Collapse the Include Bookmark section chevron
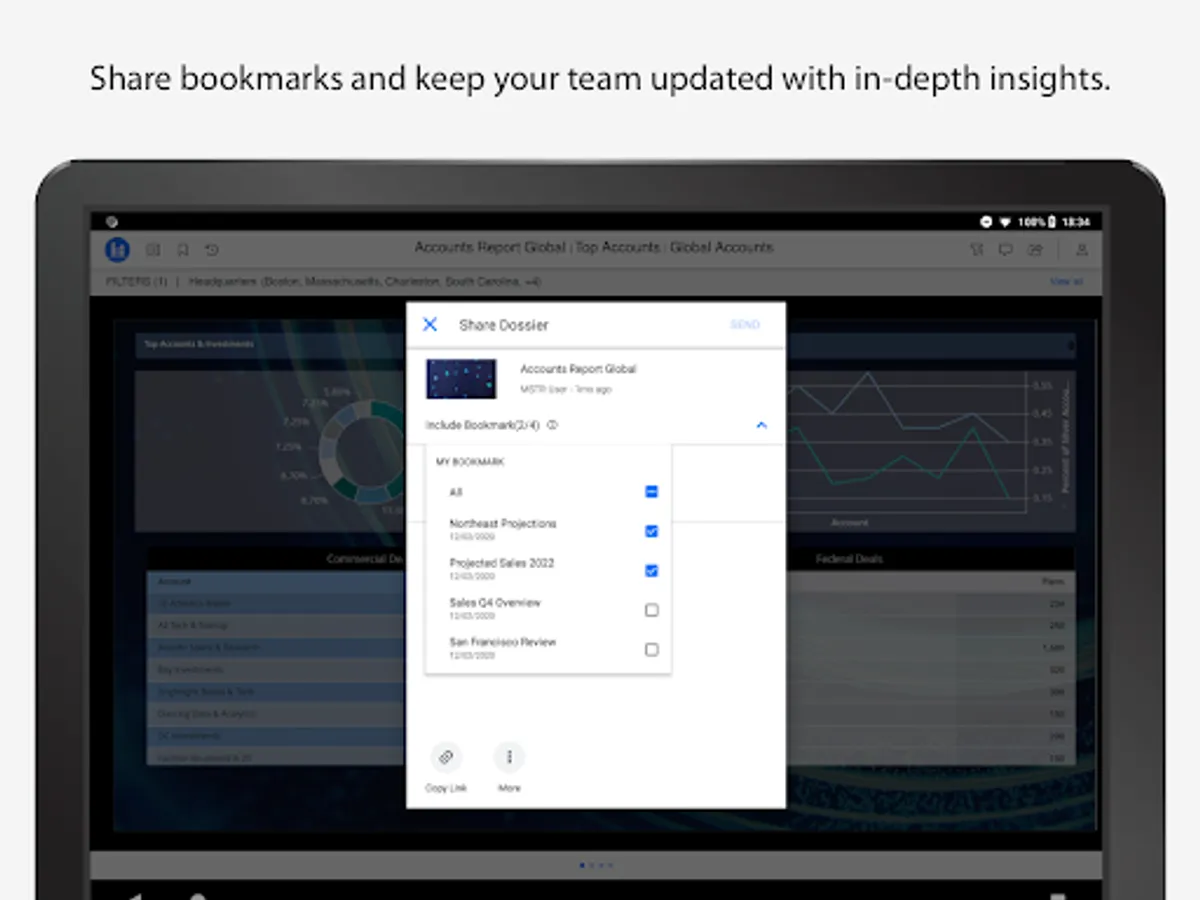This screenshot has height=900, width=1200. click(761, 425)
